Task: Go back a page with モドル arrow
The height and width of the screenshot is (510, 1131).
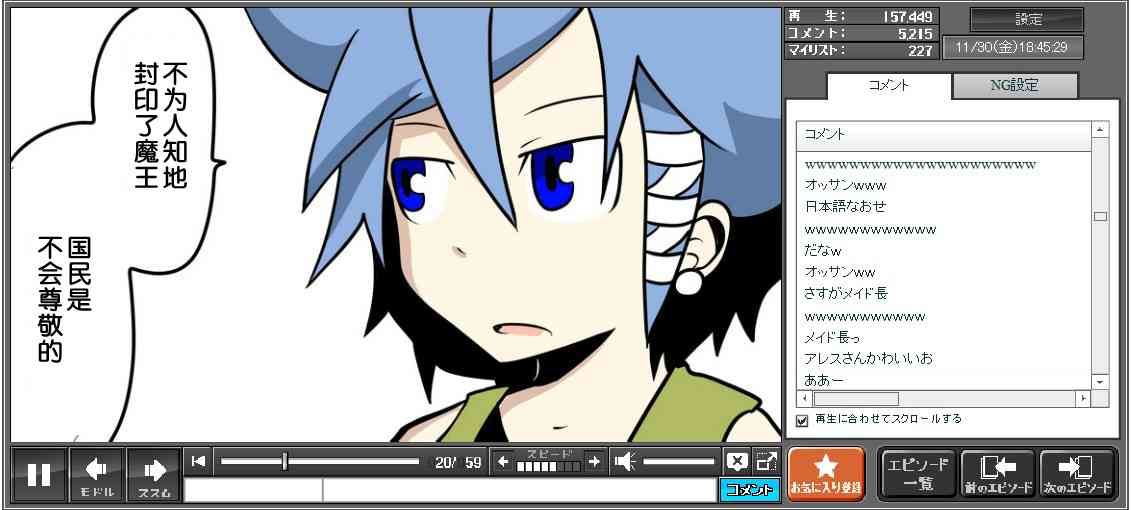Action: (97, 475)
